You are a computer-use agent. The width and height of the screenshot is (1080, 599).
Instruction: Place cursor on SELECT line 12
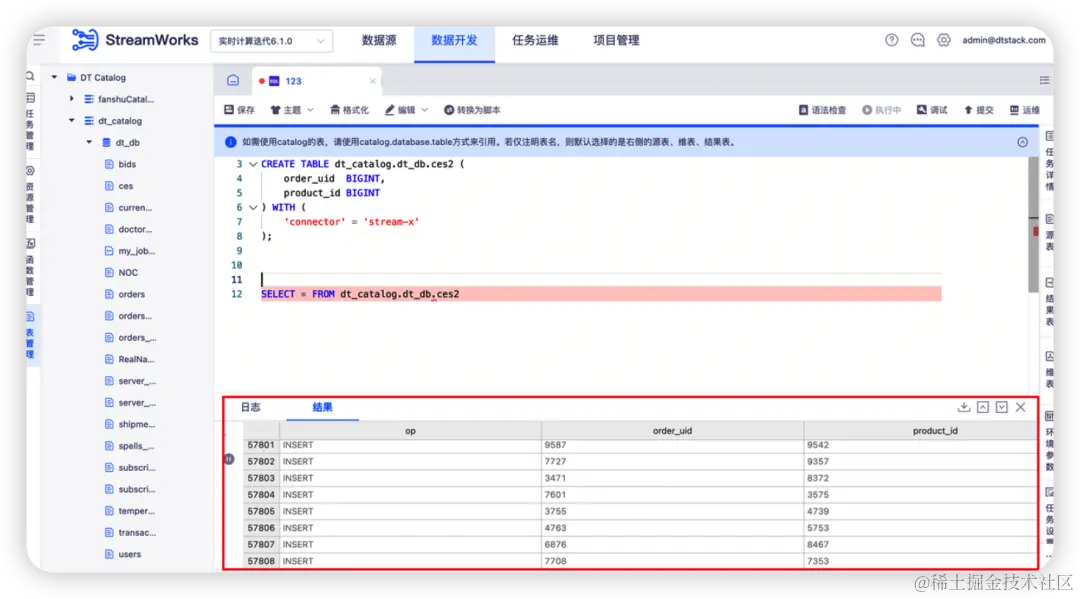pos(601,294)
